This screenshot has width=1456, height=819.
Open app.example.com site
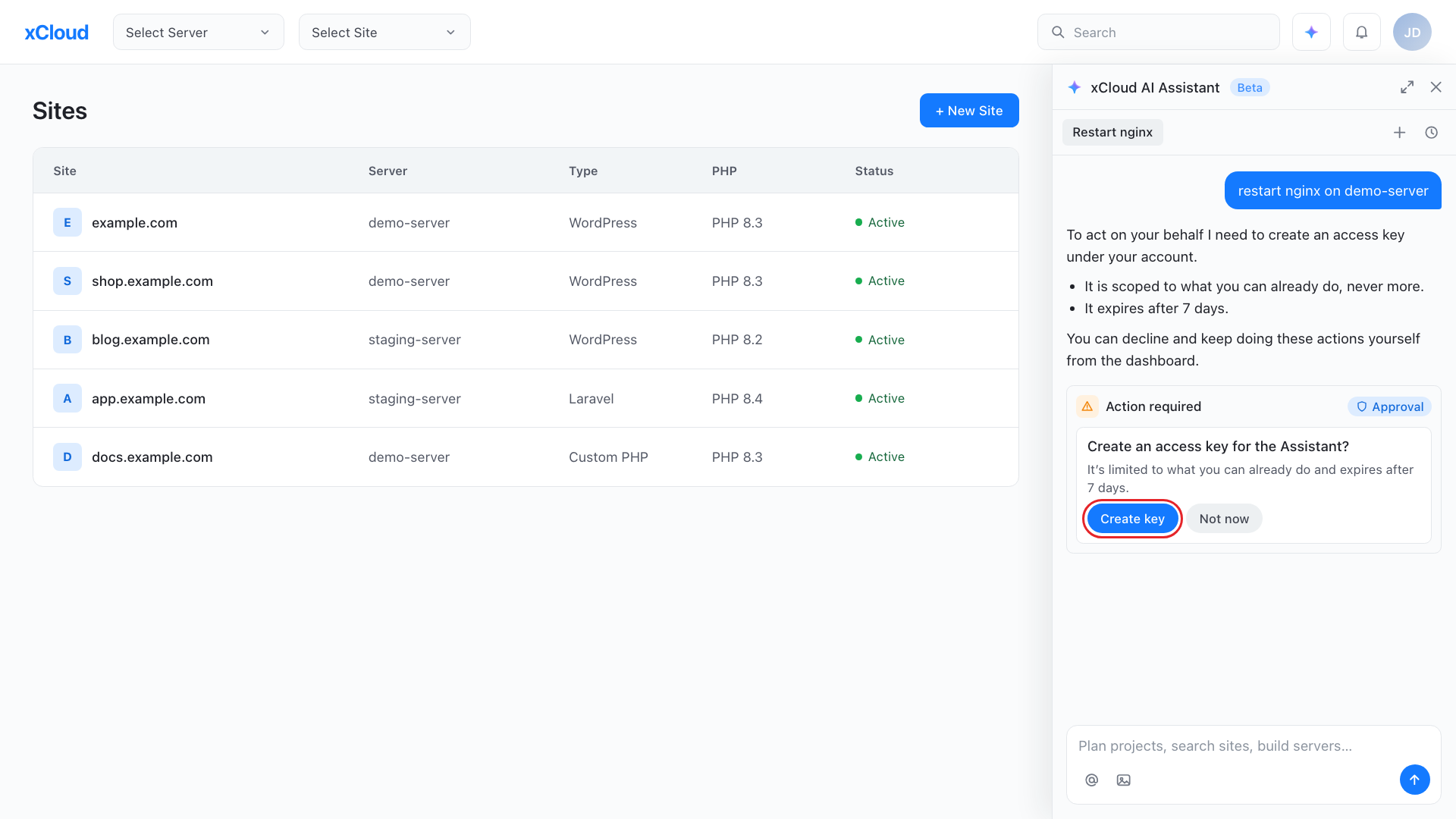[149, 398]
